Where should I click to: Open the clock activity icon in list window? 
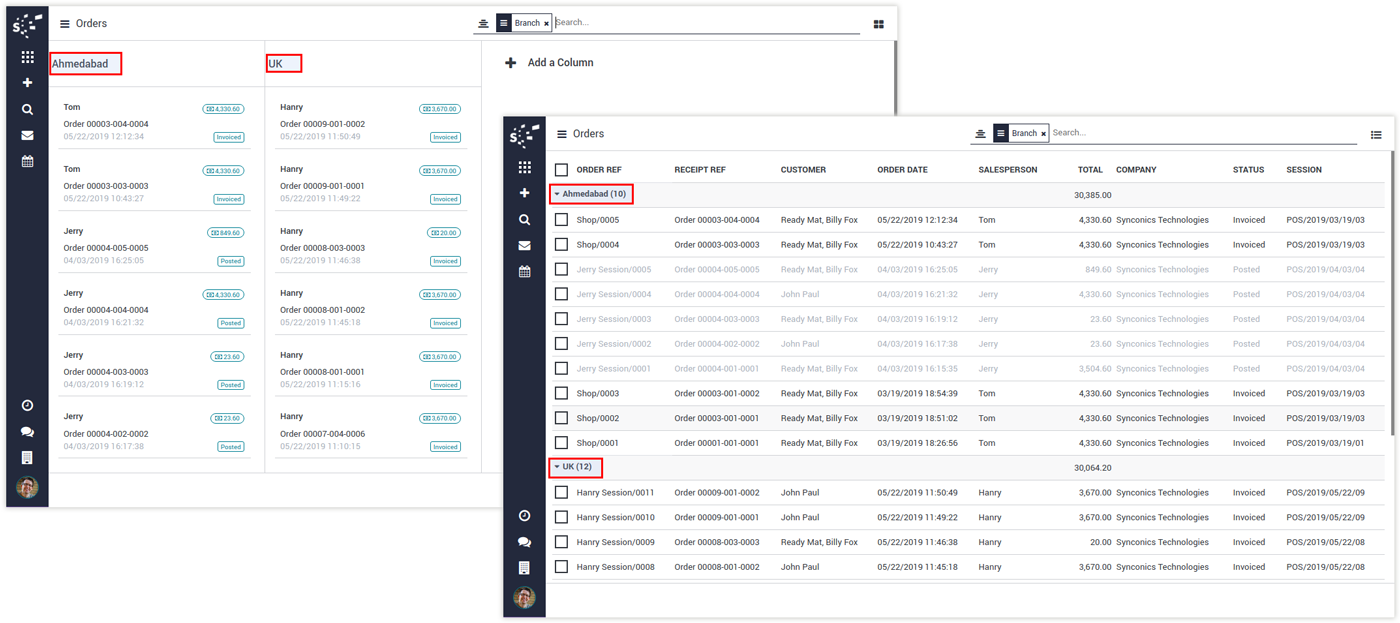524,515
